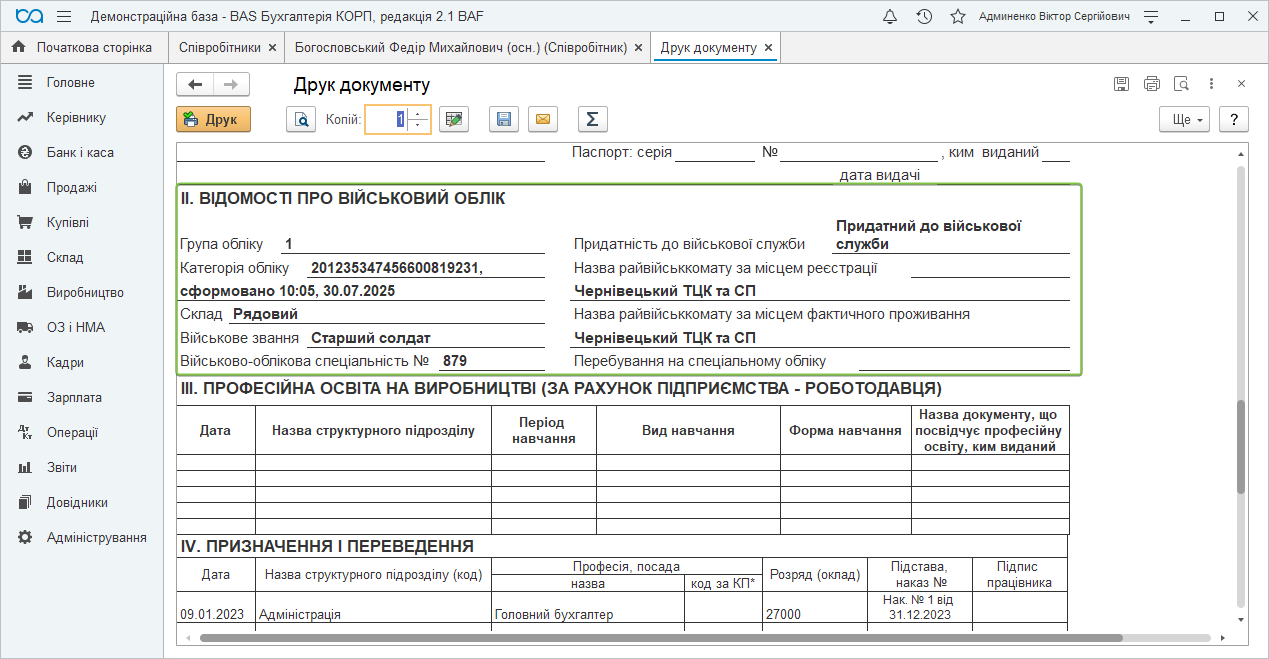
Task: Click the question mark help button
Action: (x=1234, y=120)
